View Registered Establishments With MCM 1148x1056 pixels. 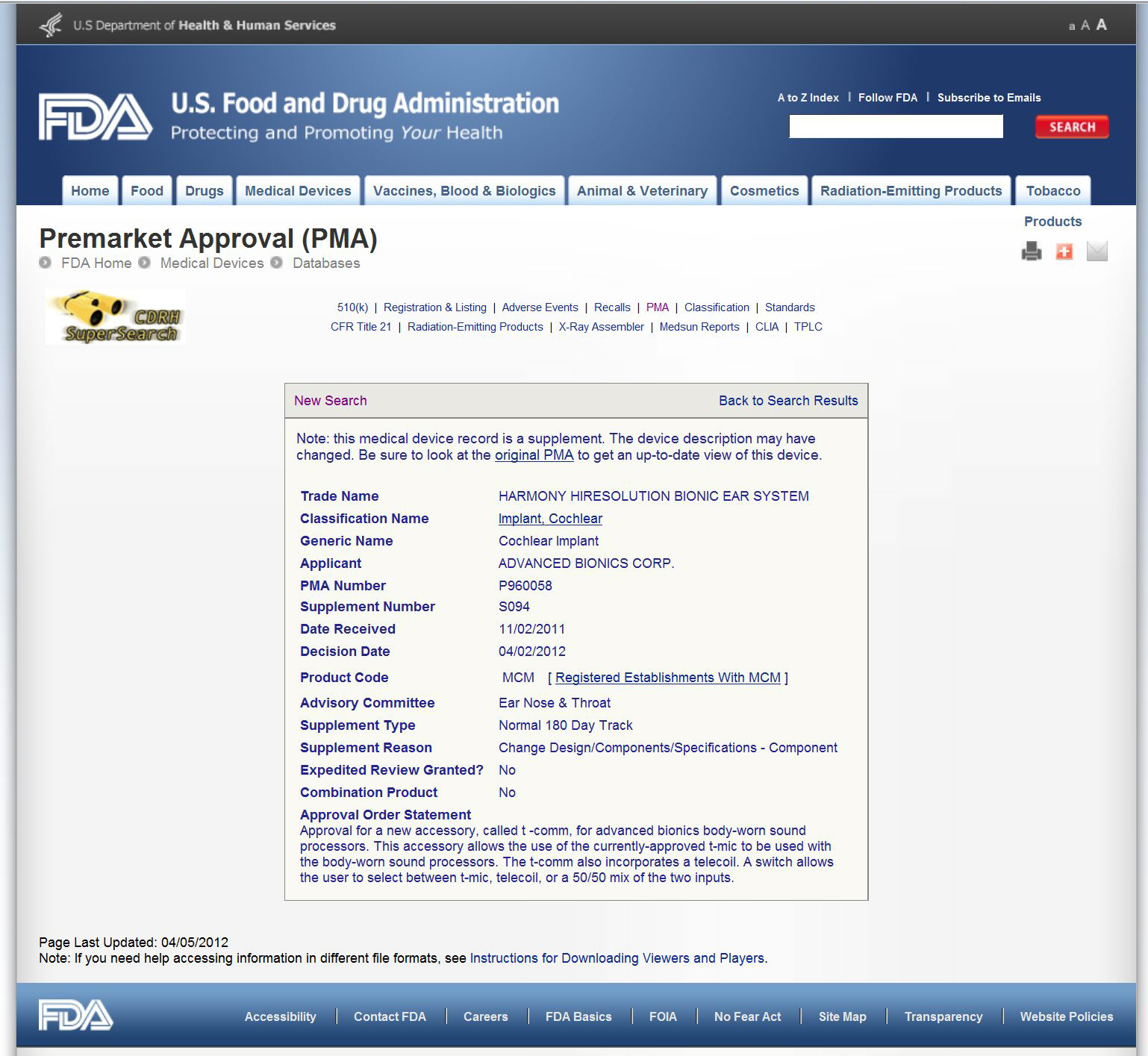[667, 678]
